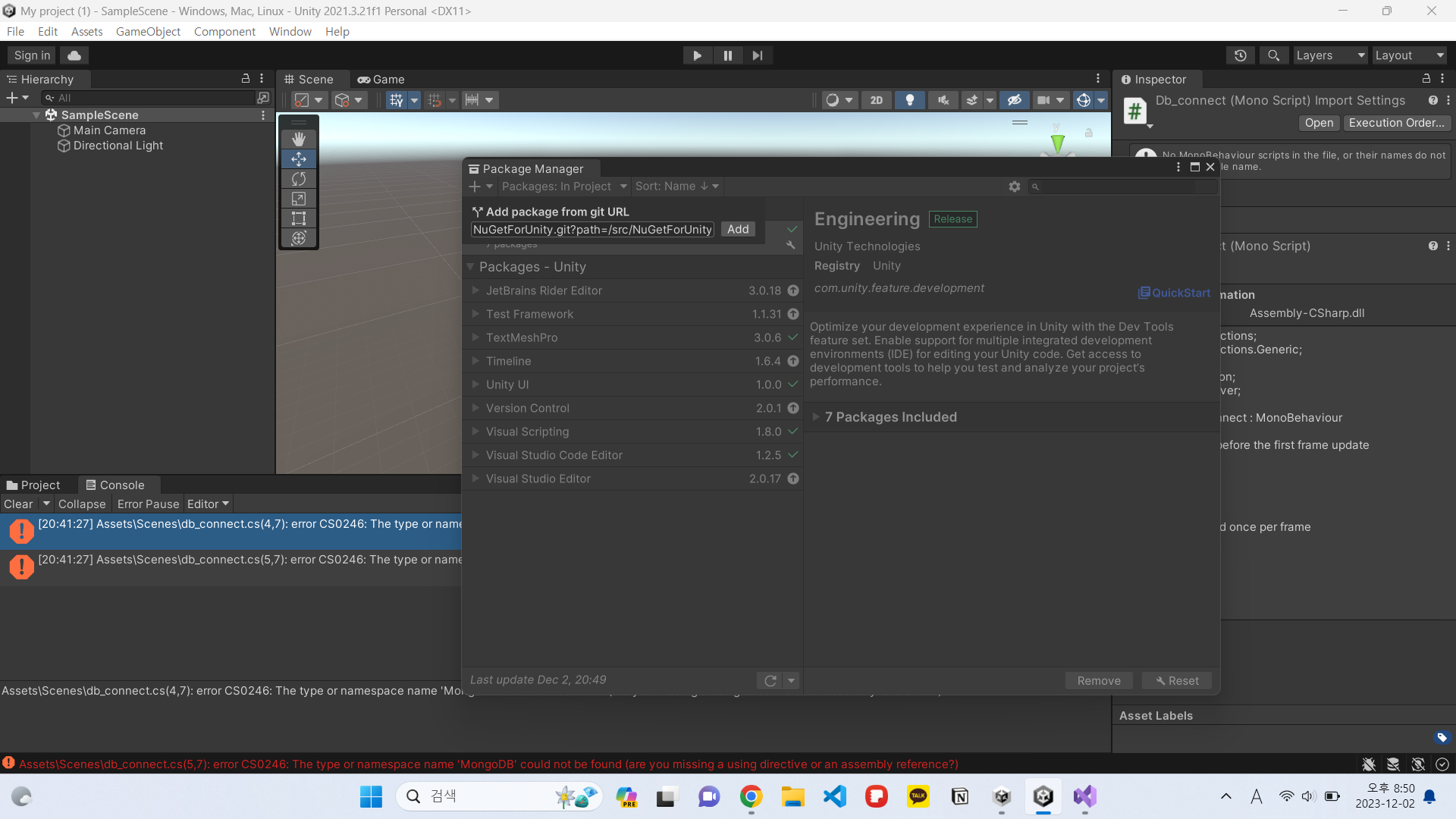Image resolution: width=1456 pixels, height=819 pixels.
Task: Toggle Gizmos display in Scene
Action: click(1084, 100)
